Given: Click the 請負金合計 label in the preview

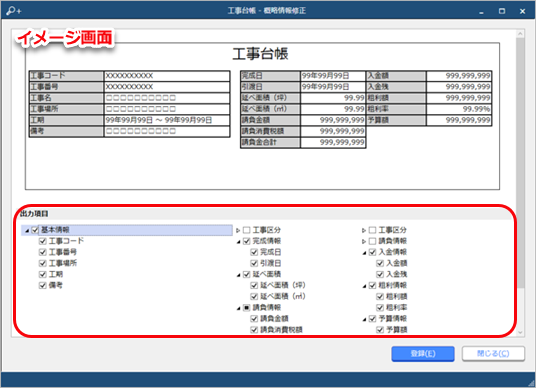Looking at the screenshot, I should [x=259, y=142].
